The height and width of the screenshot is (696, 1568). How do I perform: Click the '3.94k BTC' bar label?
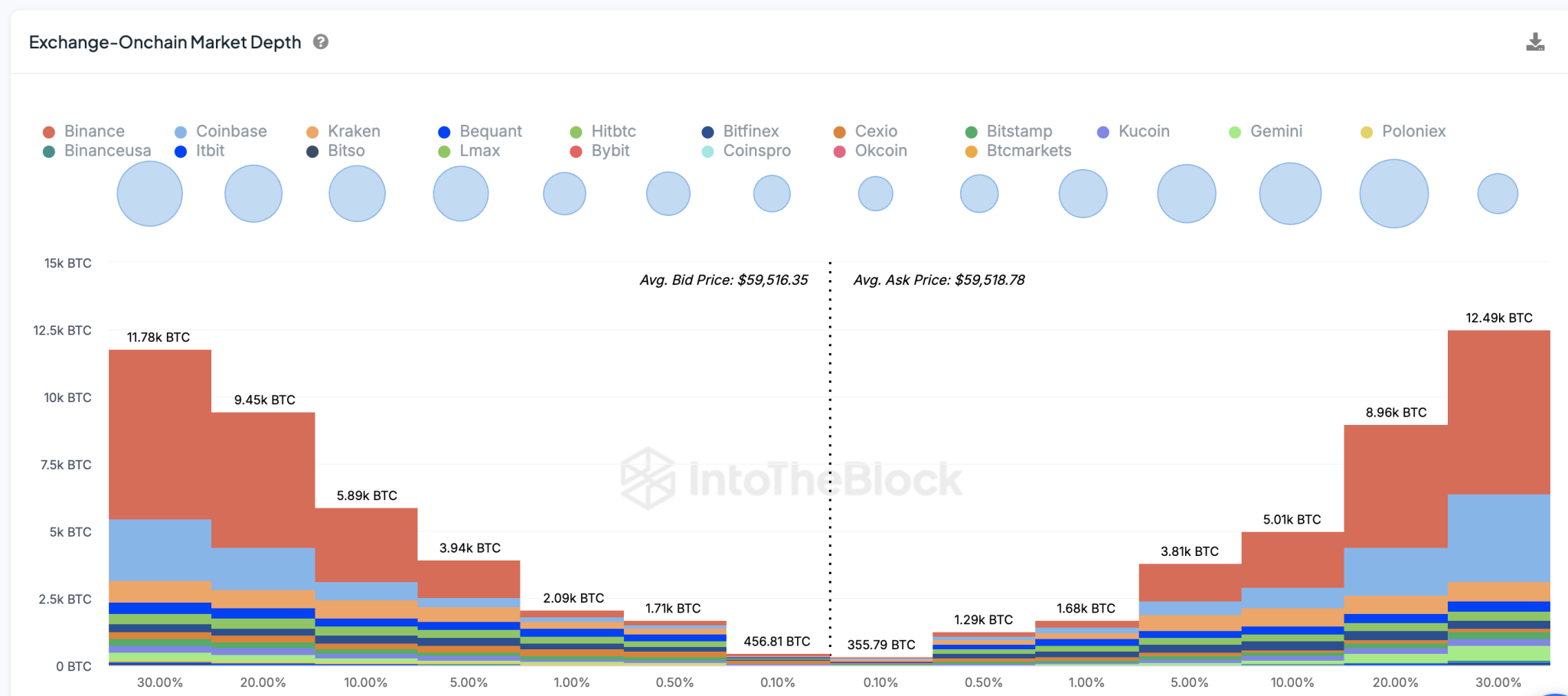(x=470, y=548)
